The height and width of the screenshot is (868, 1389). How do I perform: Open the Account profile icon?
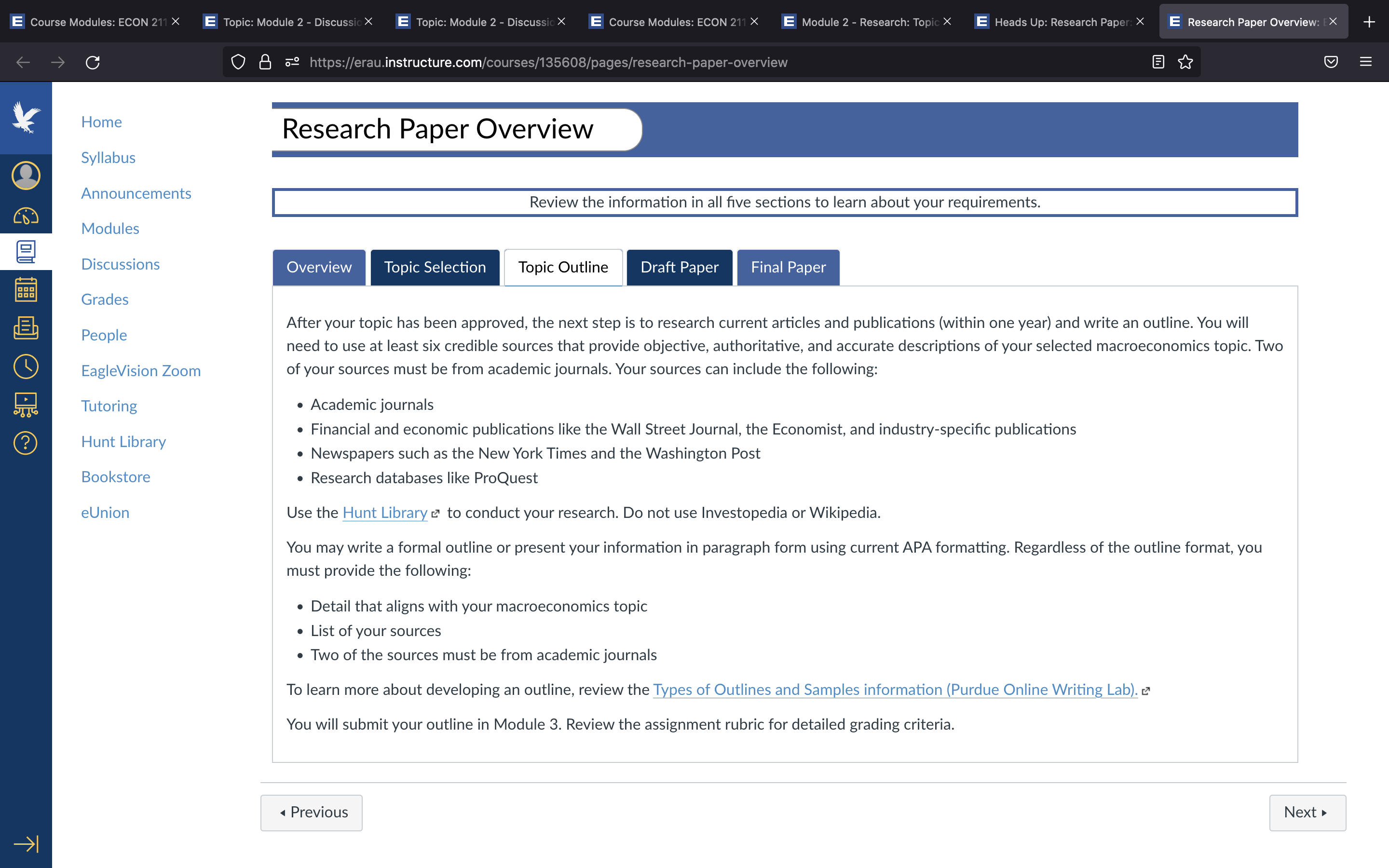coord(26,175)
